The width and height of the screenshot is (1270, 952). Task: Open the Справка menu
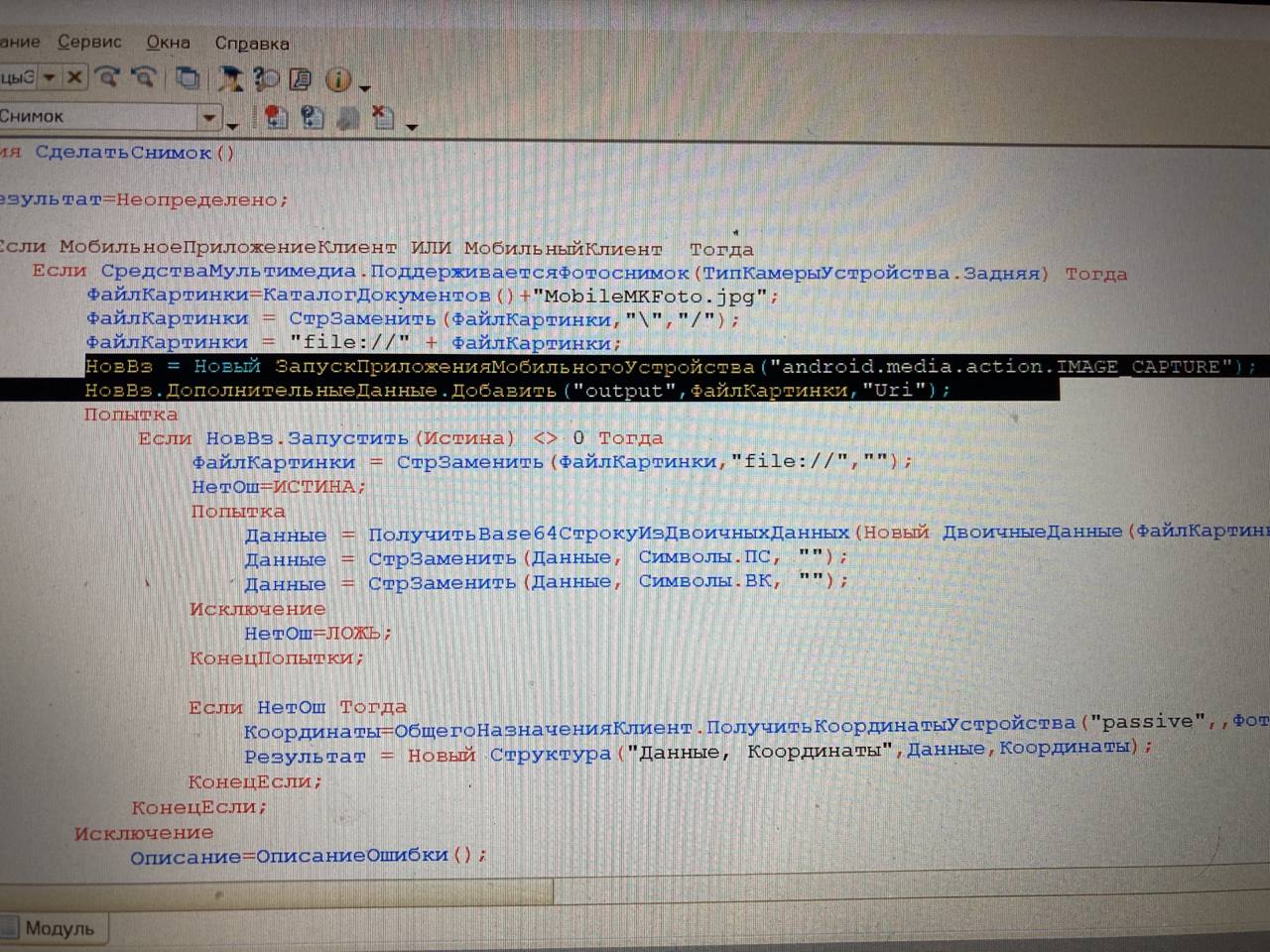coord(252,44)
